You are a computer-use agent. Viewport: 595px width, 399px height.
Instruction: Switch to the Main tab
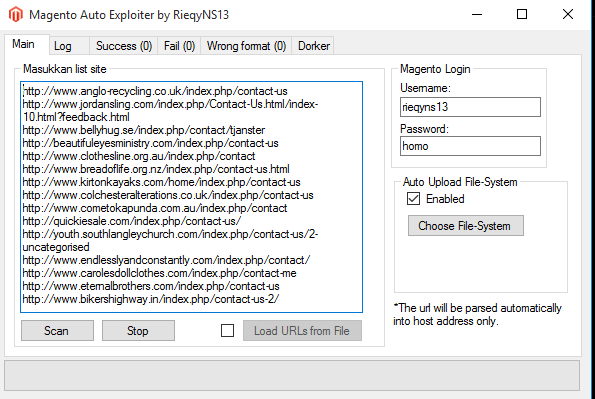(27, 44)
